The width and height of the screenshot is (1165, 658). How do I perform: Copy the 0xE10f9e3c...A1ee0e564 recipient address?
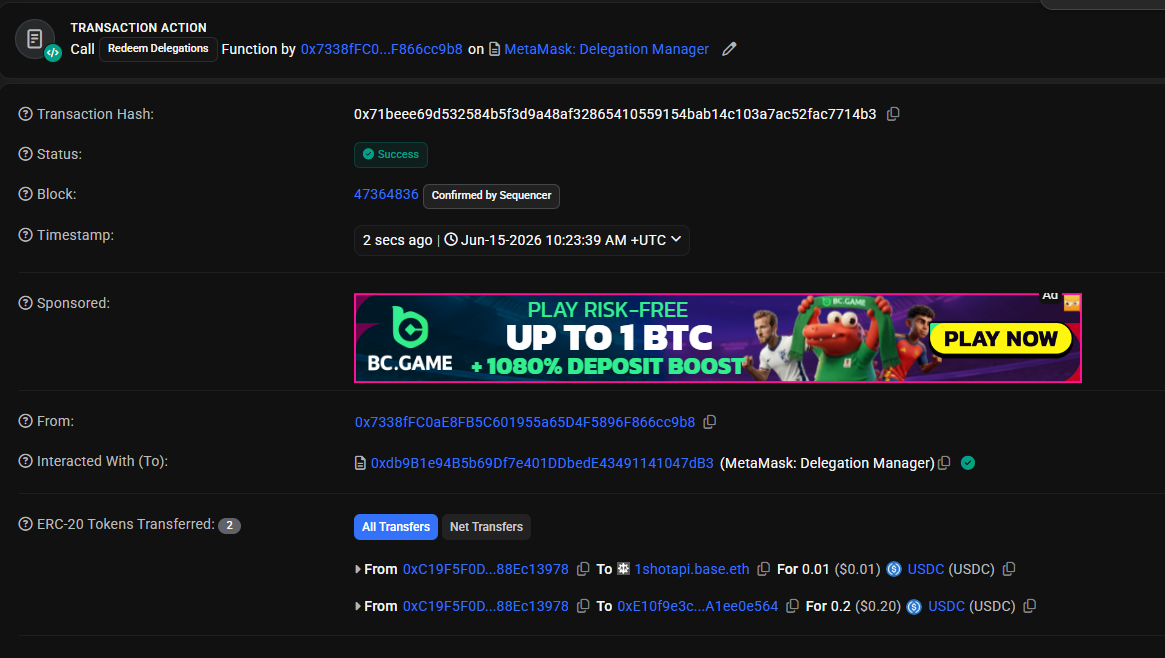pyautogui.click(x=792, y=606)
